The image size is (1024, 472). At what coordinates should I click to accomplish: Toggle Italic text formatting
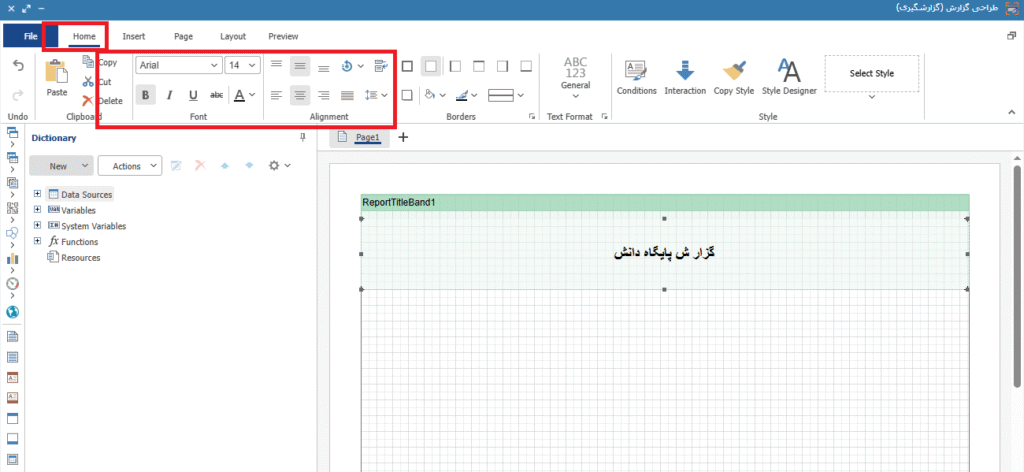[169, 96]
